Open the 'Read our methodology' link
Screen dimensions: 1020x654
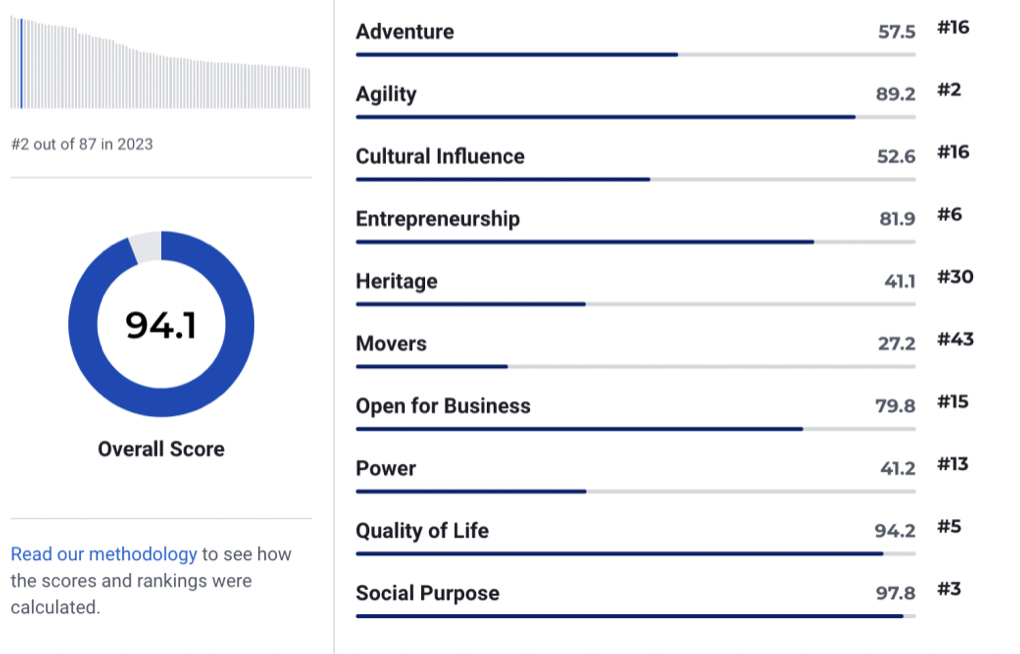pos(104,554)
